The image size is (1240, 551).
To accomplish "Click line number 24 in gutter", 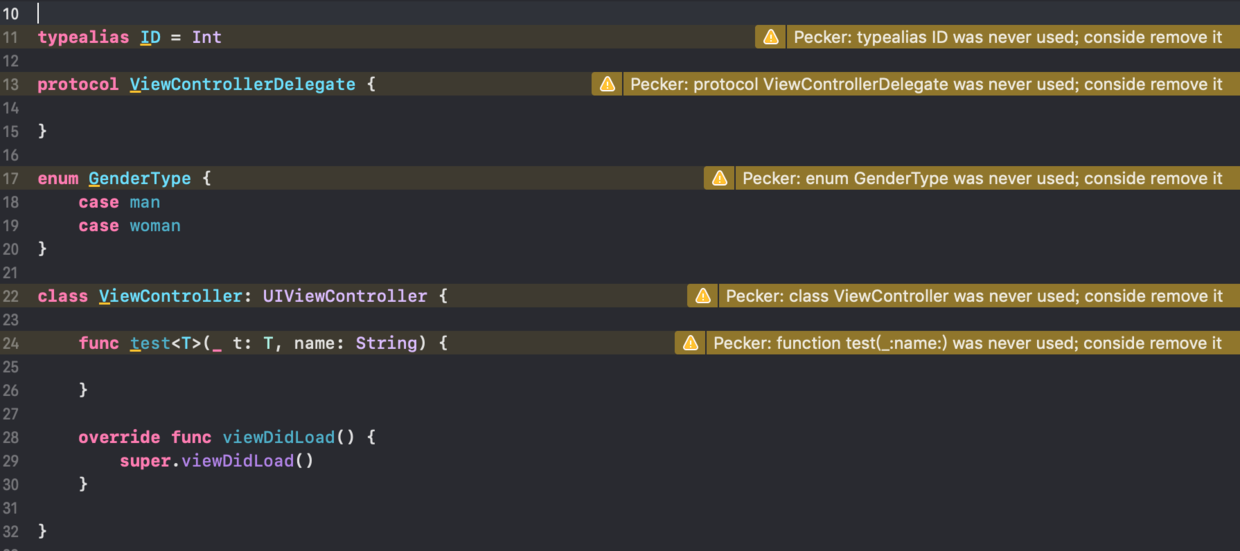I will point(11,344).
